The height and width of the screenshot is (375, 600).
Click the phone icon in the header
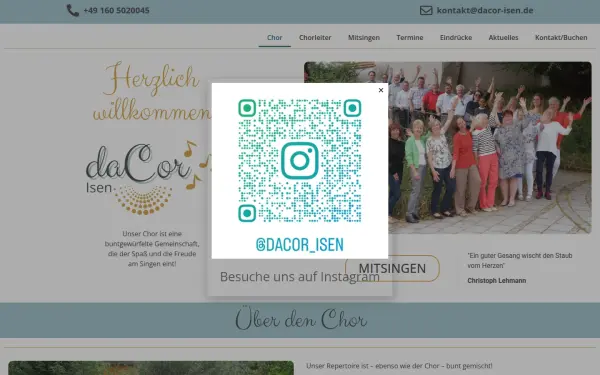tap(73, 10)
